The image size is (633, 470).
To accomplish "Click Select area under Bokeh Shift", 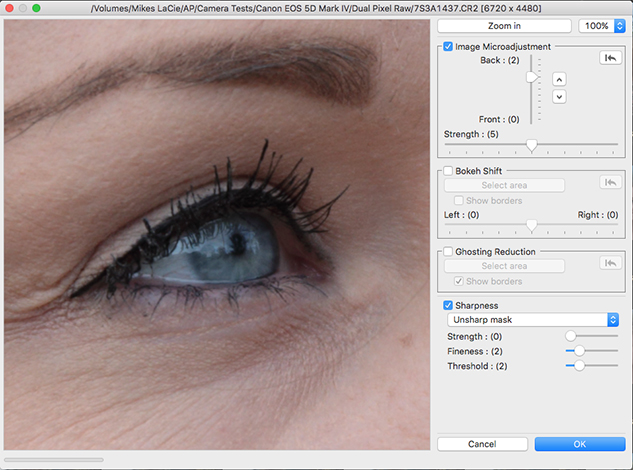I will coord(504,185).
